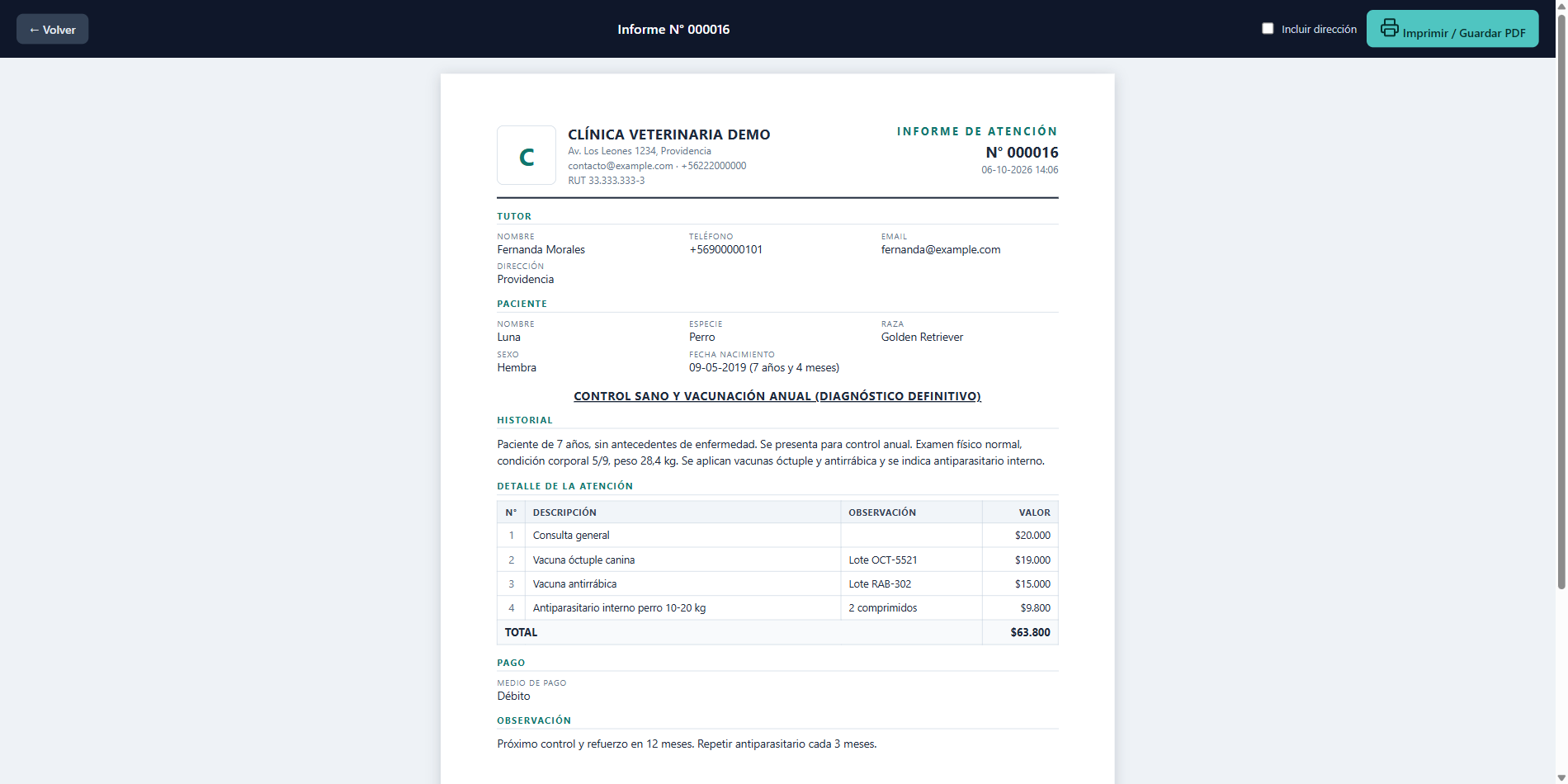Click the Vacuna antirrábica description
1568x784 pixels.
[x=574, y=584]
